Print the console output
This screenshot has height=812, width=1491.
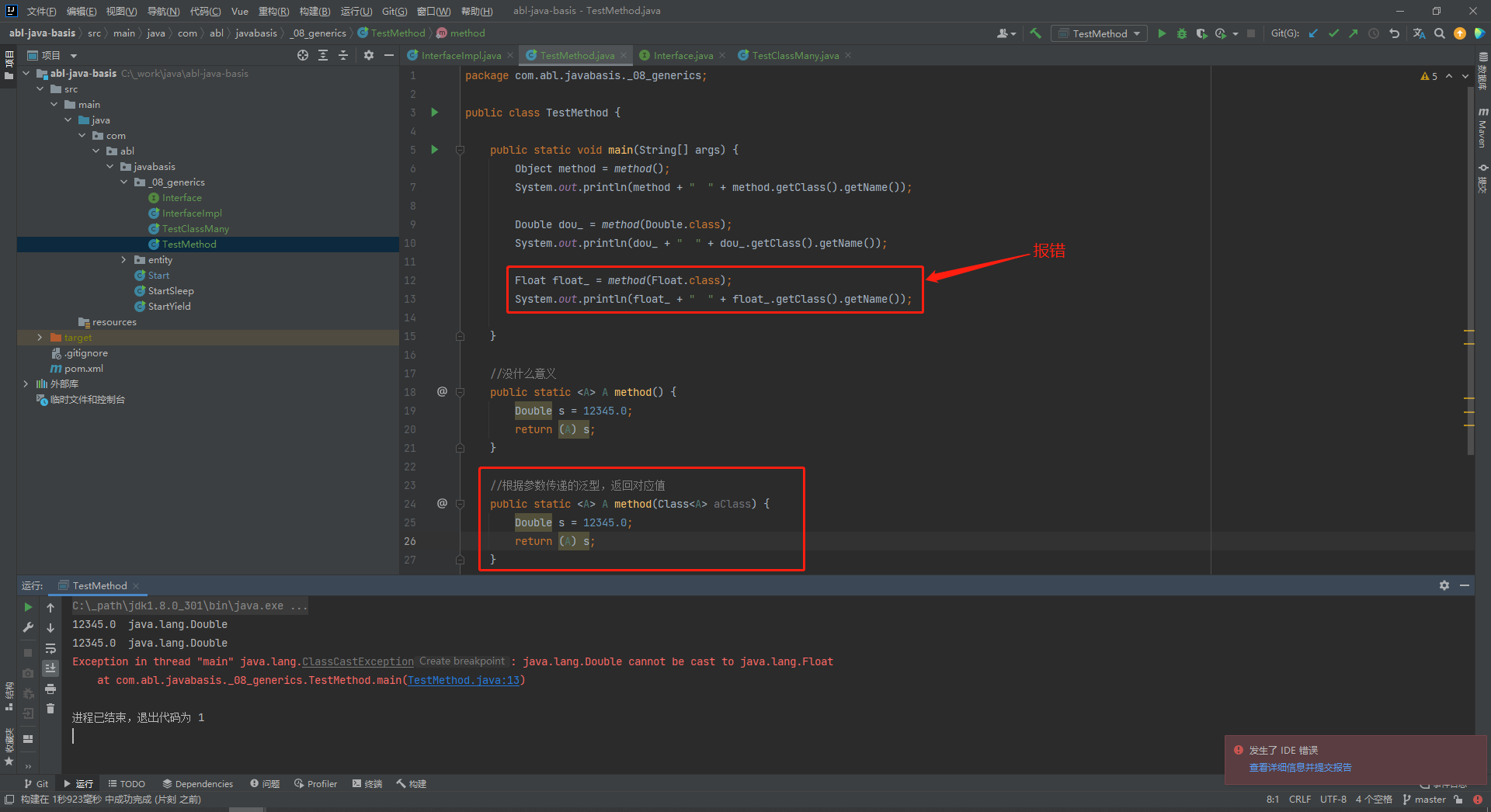pyautogui.click(x=50, y=689)
